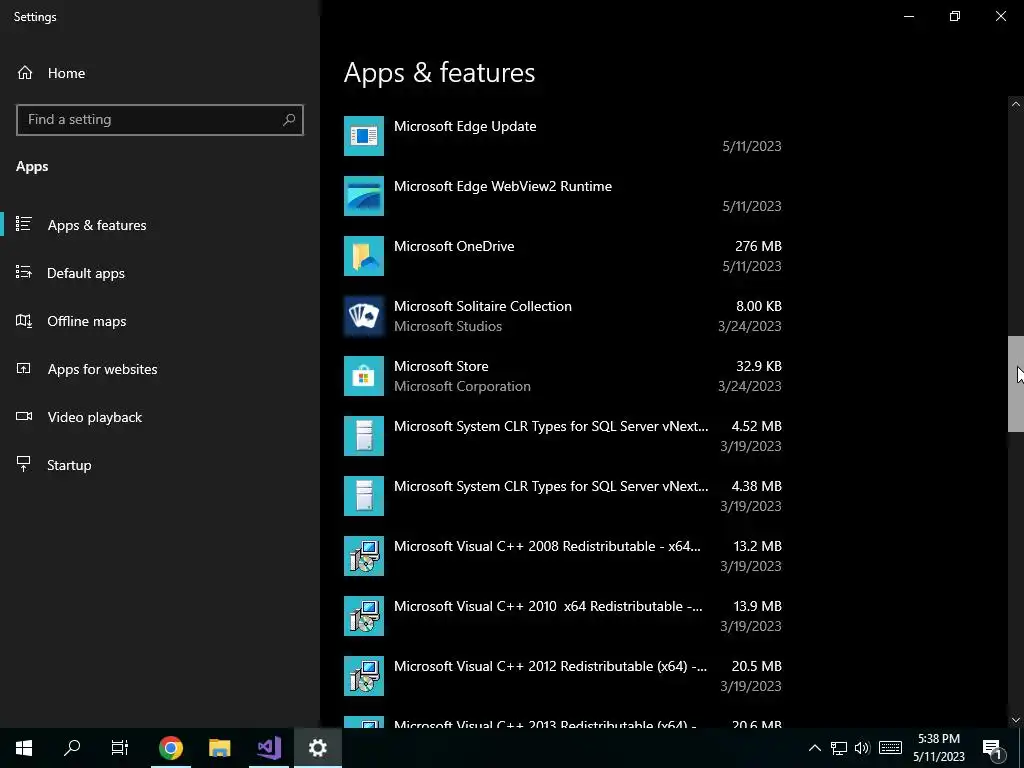Open File Explorer from the taskbar
Image resolution: width=1024 pixels, height=768 pixels.
point(219,748)
